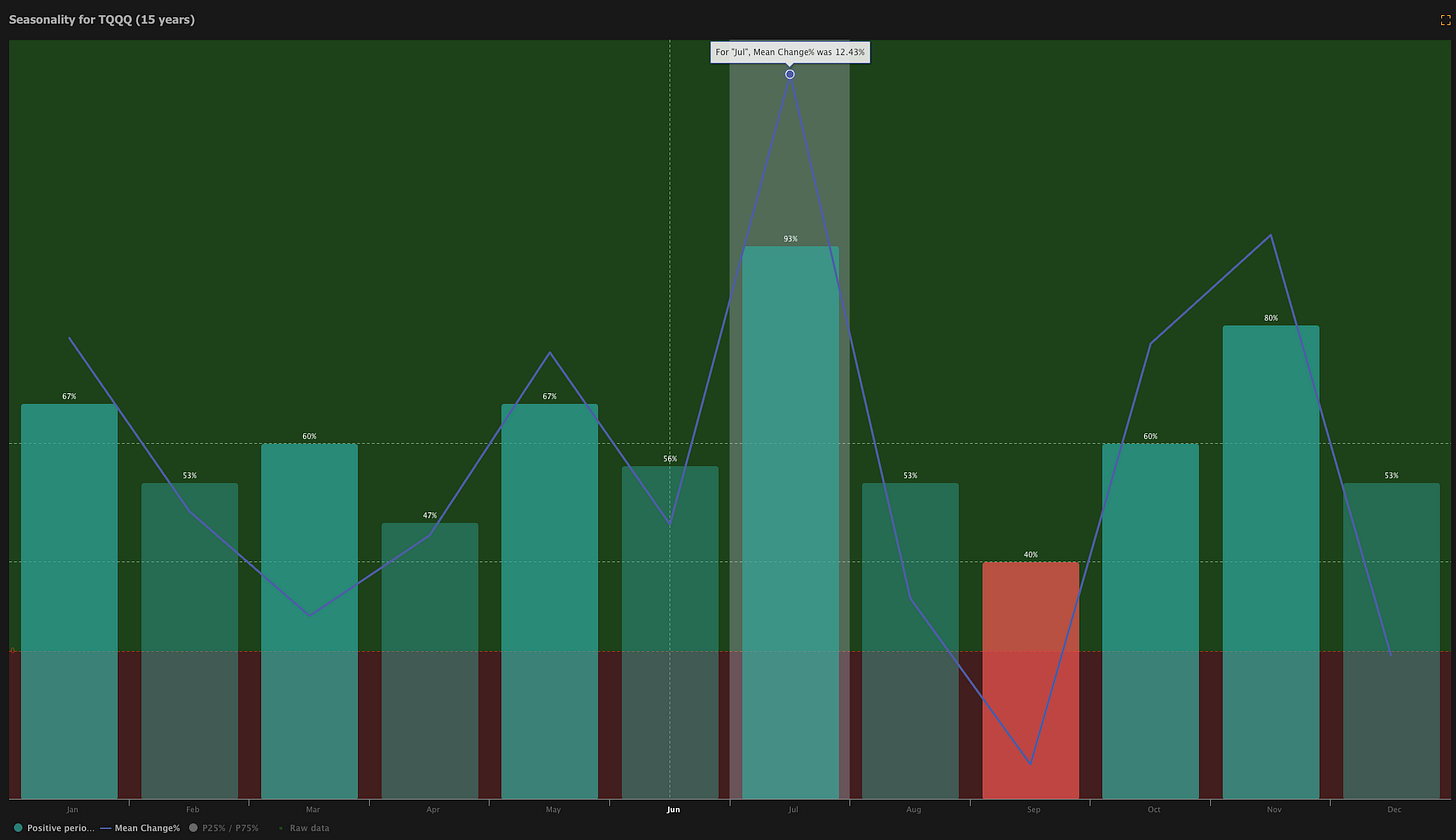This screenshot has width=1456, height=840.
Task: Select the Nov bar showing 80%
Action: [1271, 562]
